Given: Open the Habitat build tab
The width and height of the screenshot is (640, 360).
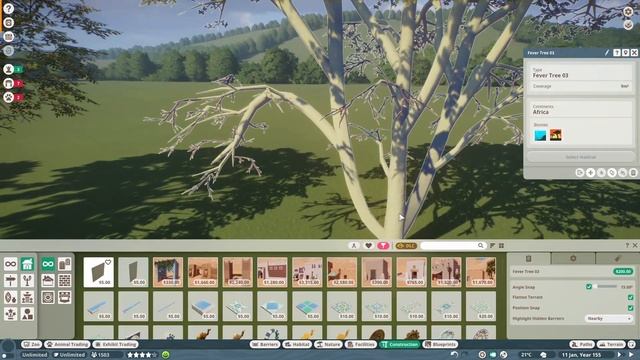Looking at the screenshot, I should click(x=297, y=344).
